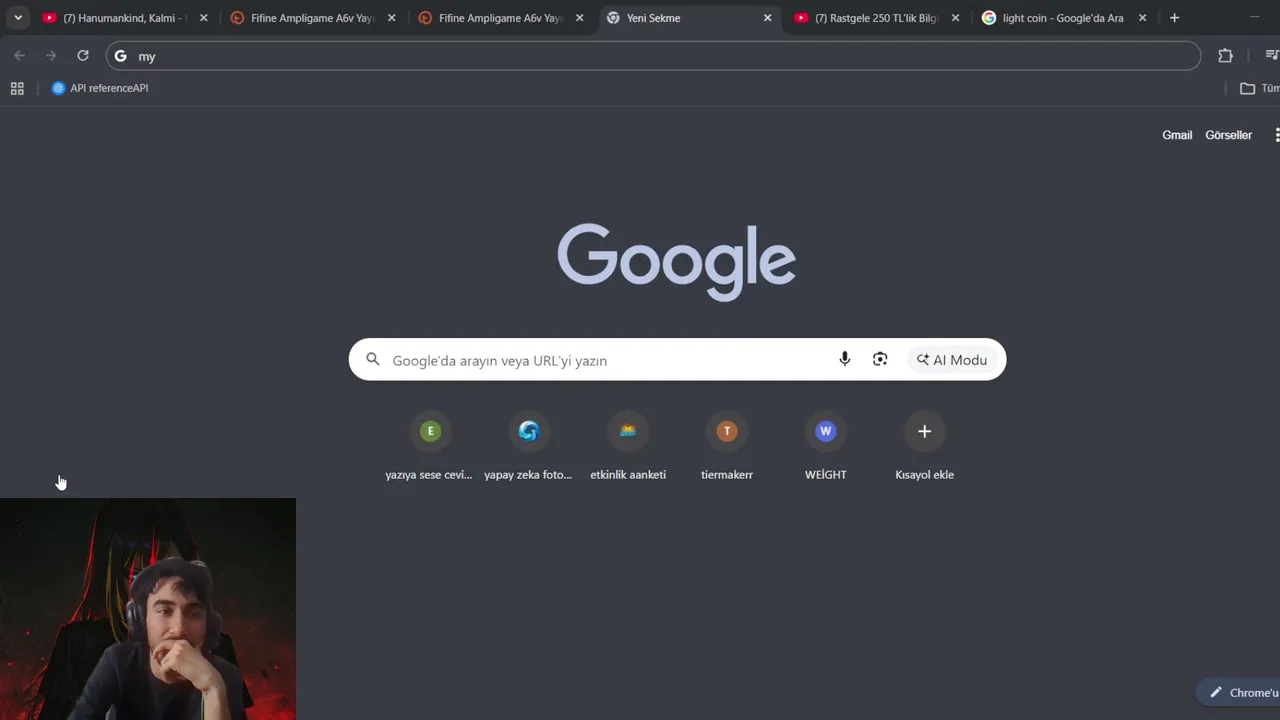
Task: Close the Rastgele 250 TL'lik tab
Action: [x=955, y=18]
